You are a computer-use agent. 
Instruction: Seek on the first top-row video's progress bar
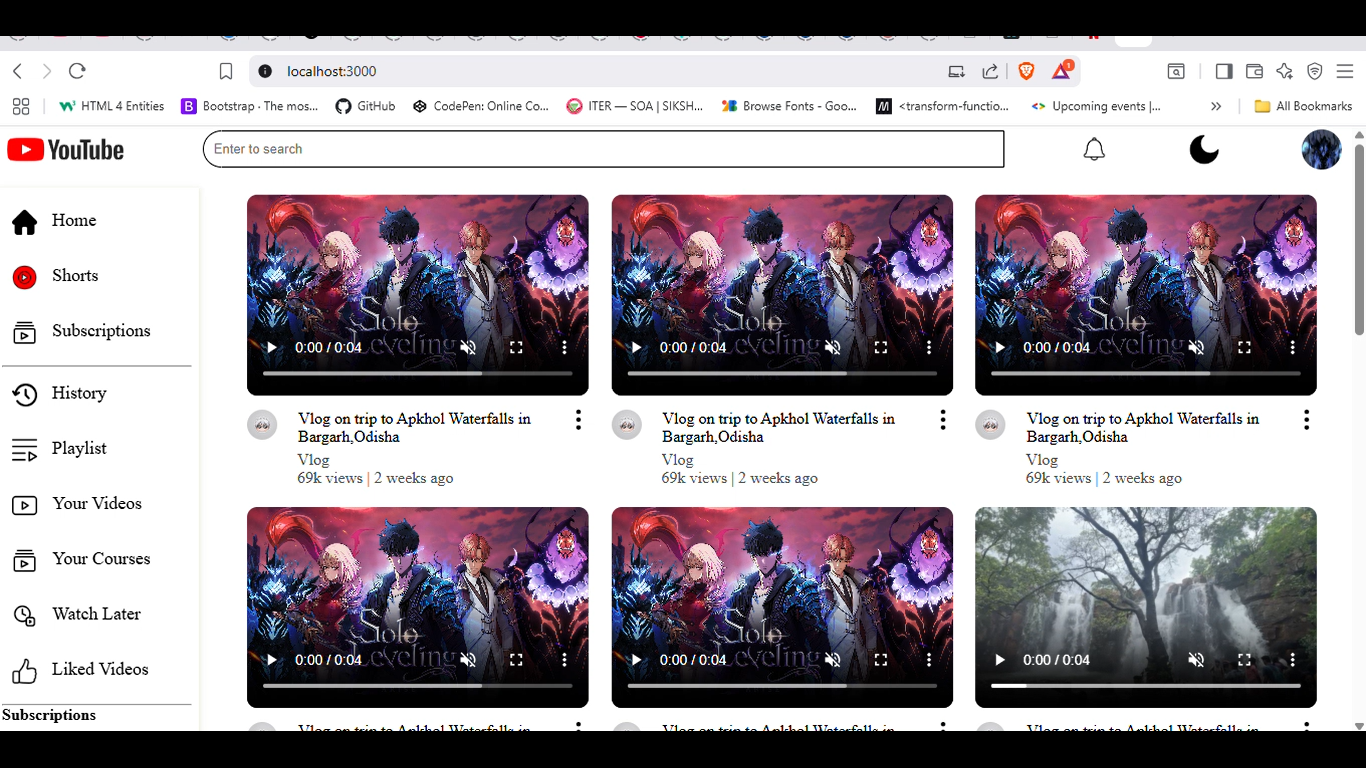pos(418,373)
